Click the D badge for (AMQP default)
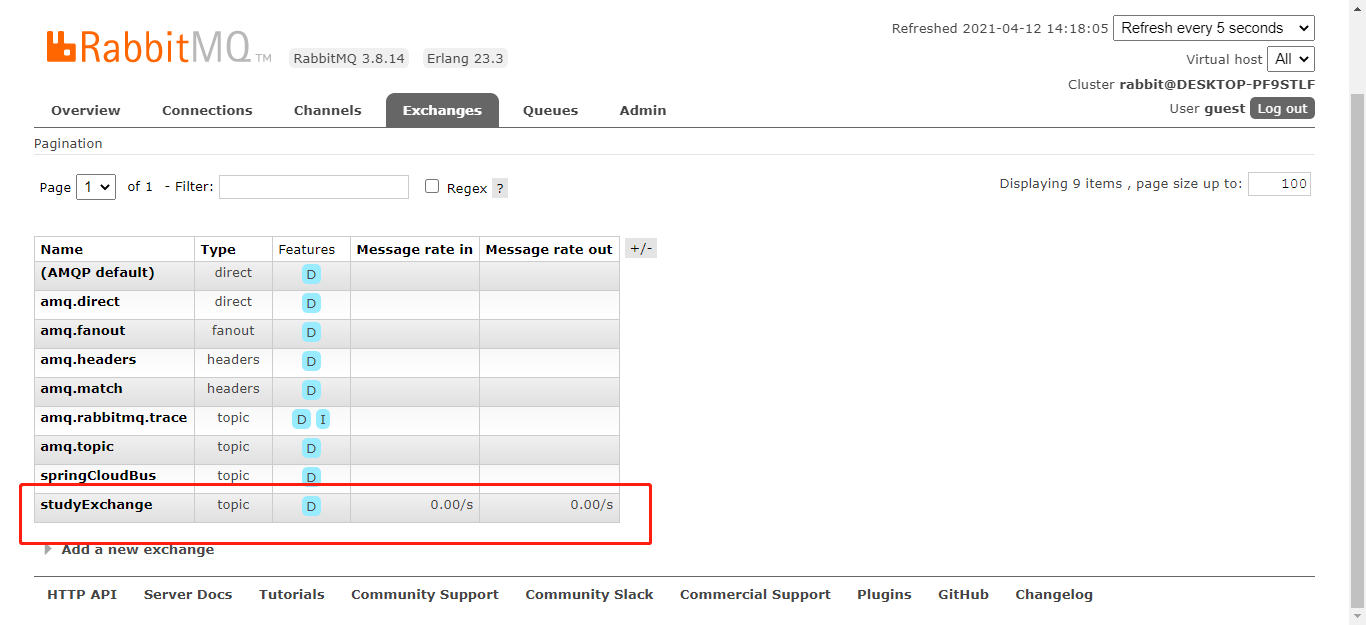1366x625 pixels. (311, 274)
